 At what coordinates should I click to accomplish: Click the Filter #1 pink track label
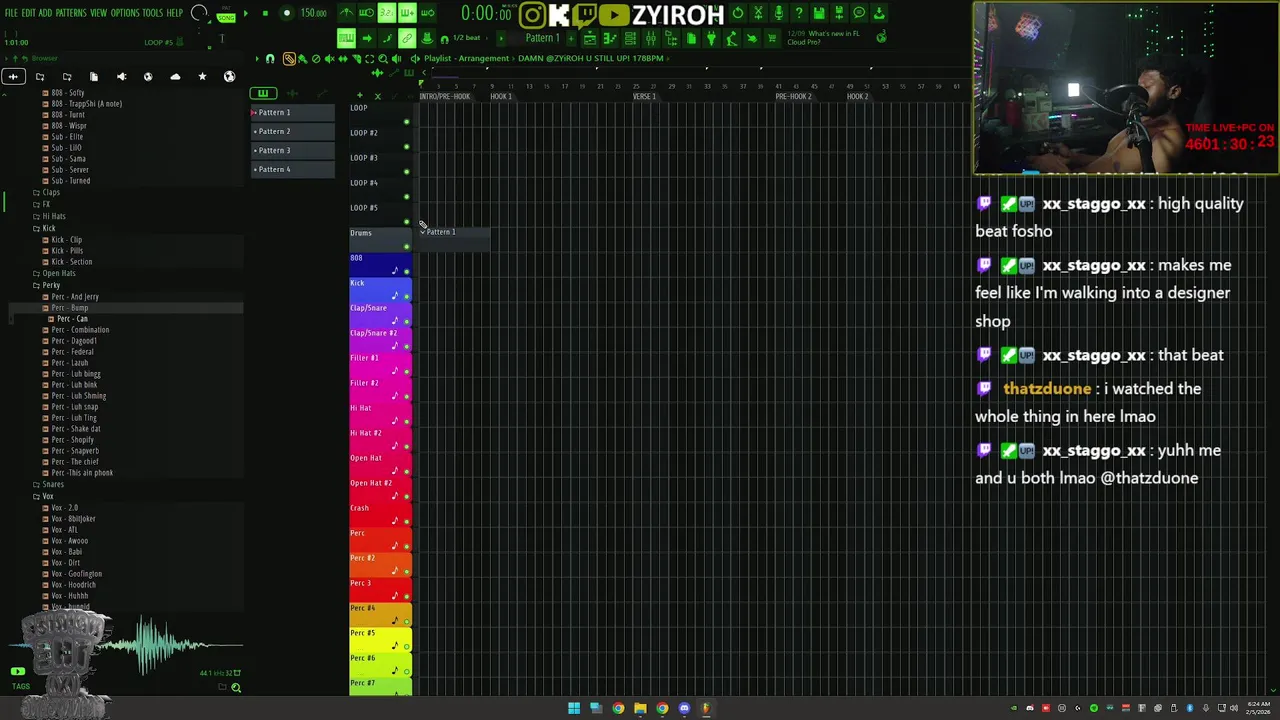(380, 364)
